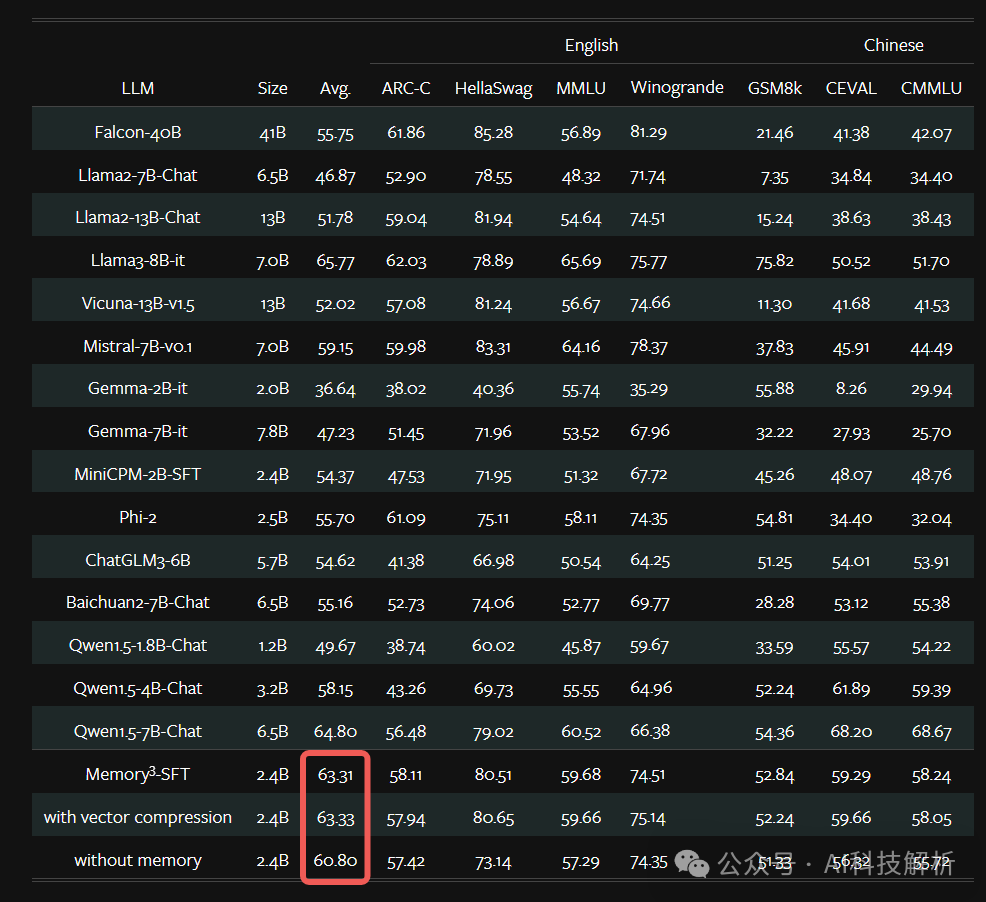Click the Chinese group header

tap(894, 45)
